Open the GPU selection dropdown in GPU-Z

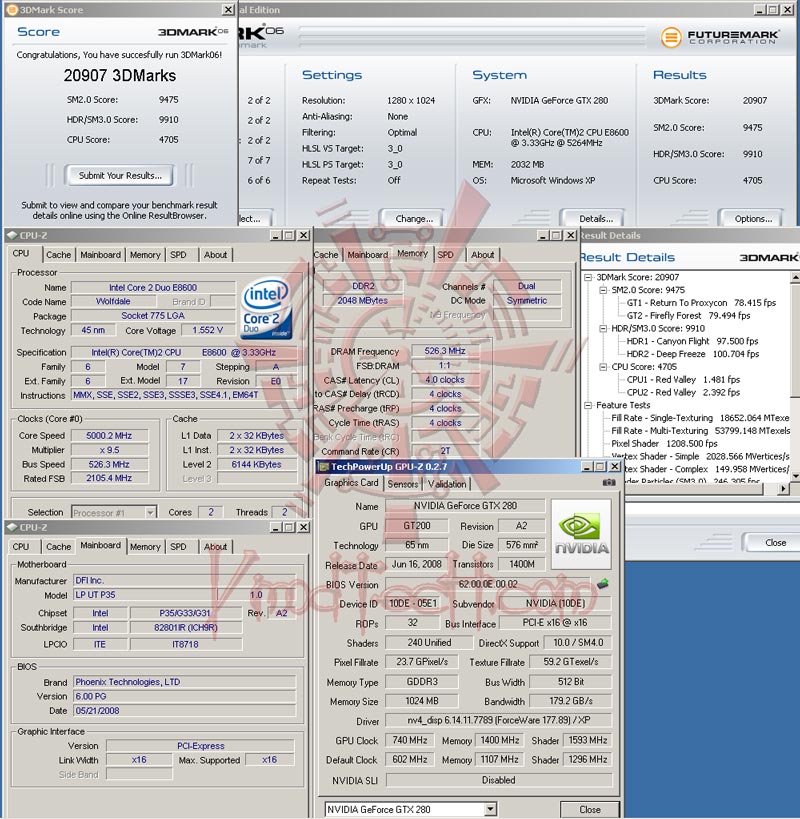click(x=490, y=809)
